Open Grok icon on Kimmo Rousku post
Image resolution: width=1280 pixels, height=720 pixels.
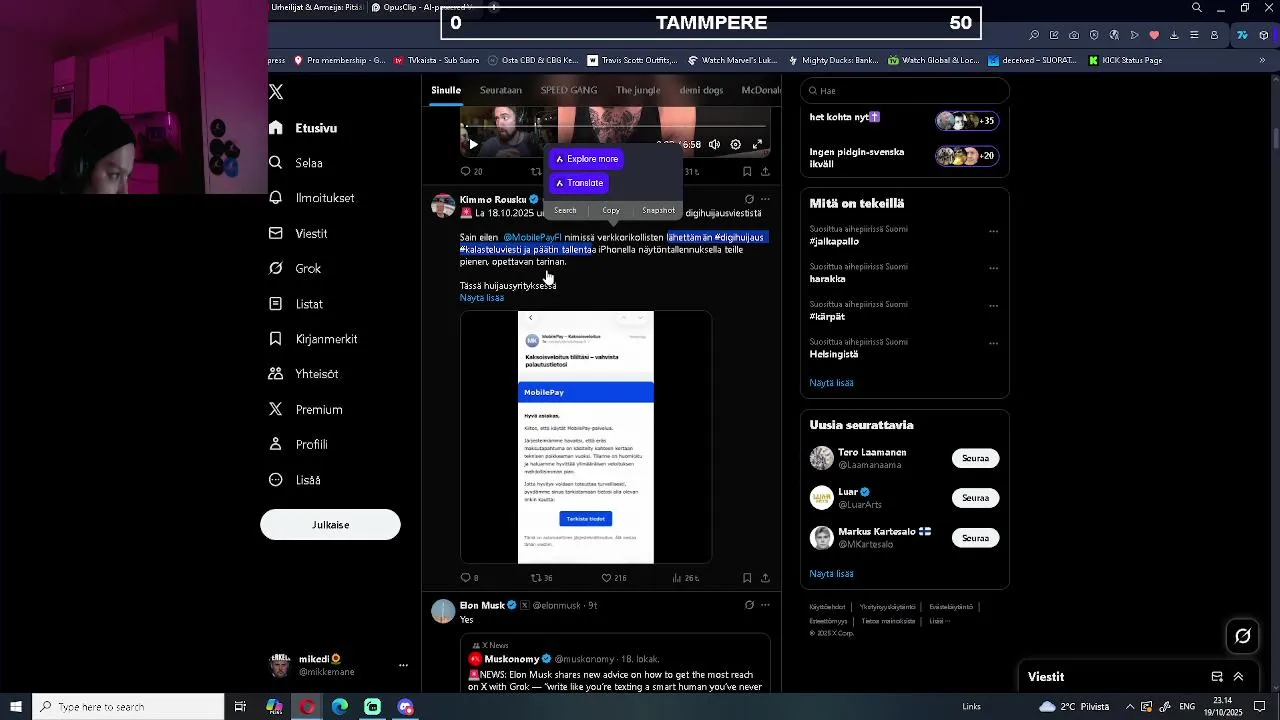(749, 199)
